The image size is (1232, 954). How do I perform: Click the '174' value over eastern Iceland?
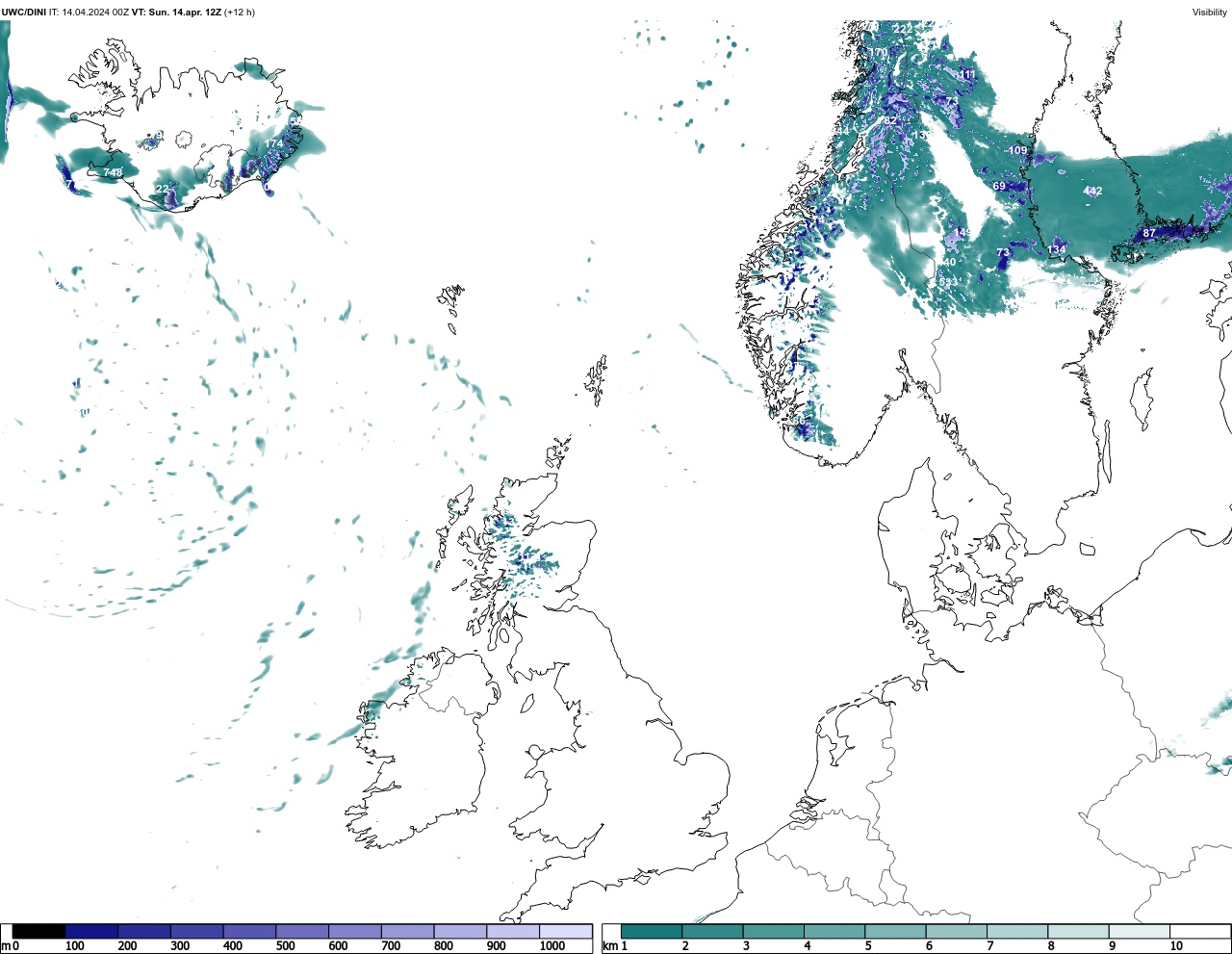pos(274,144)
